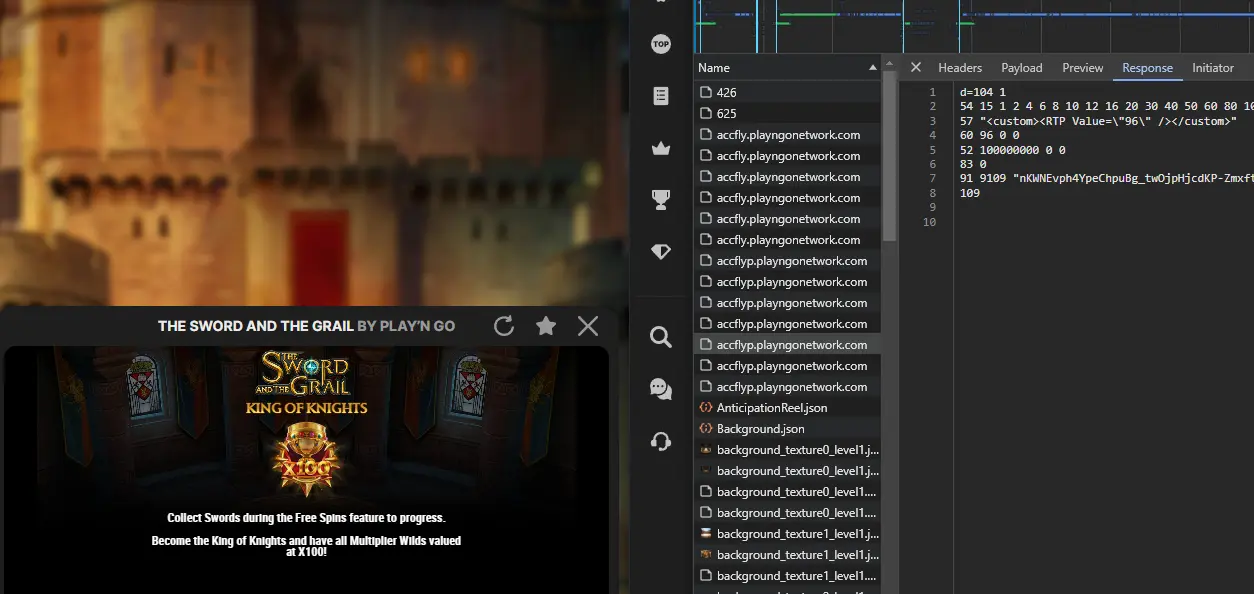Screen dimensions: 1254x594
Task: Click response line "109"
Action: (x=969, y=193)
